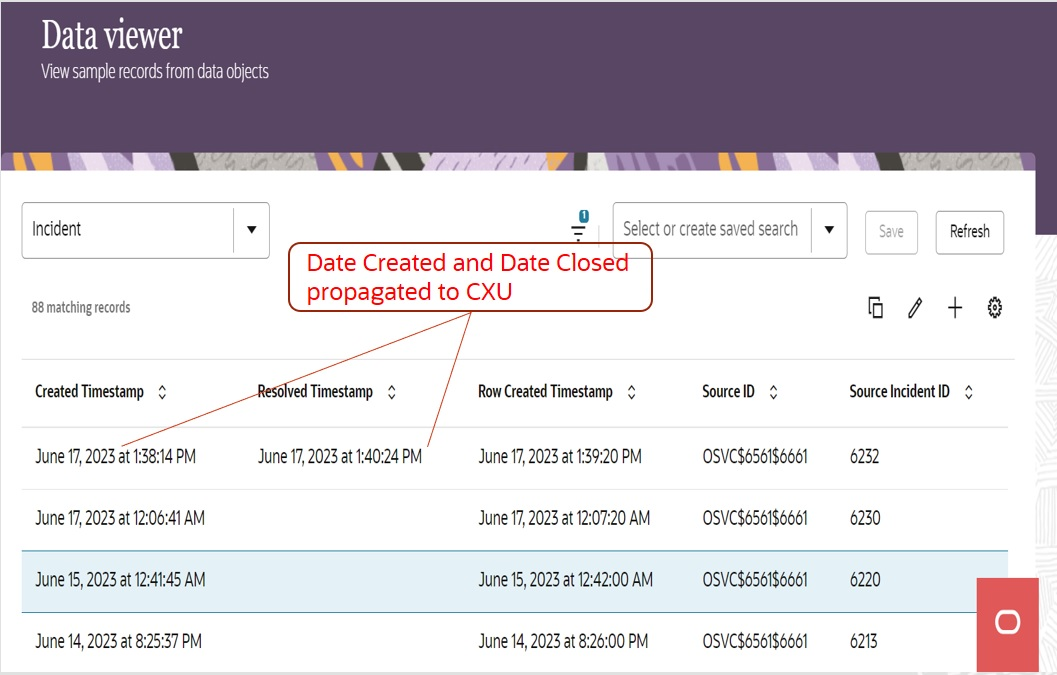Screen dimensions: 1057x675
Task: Open the gear settings icon
Action: 995,308
